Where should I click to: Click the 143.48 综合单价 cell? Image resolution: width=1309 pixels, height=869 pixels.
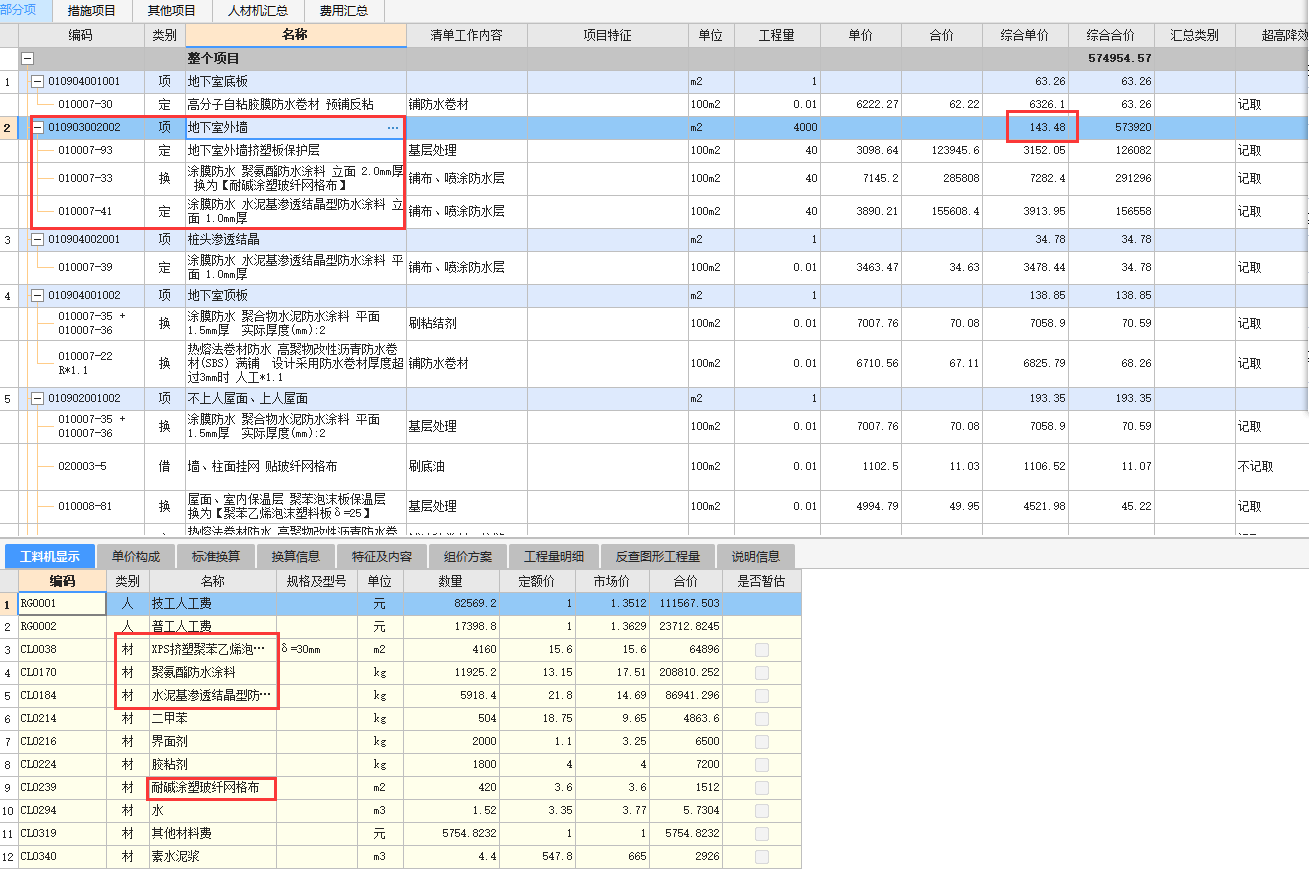tap(1025, 128)
